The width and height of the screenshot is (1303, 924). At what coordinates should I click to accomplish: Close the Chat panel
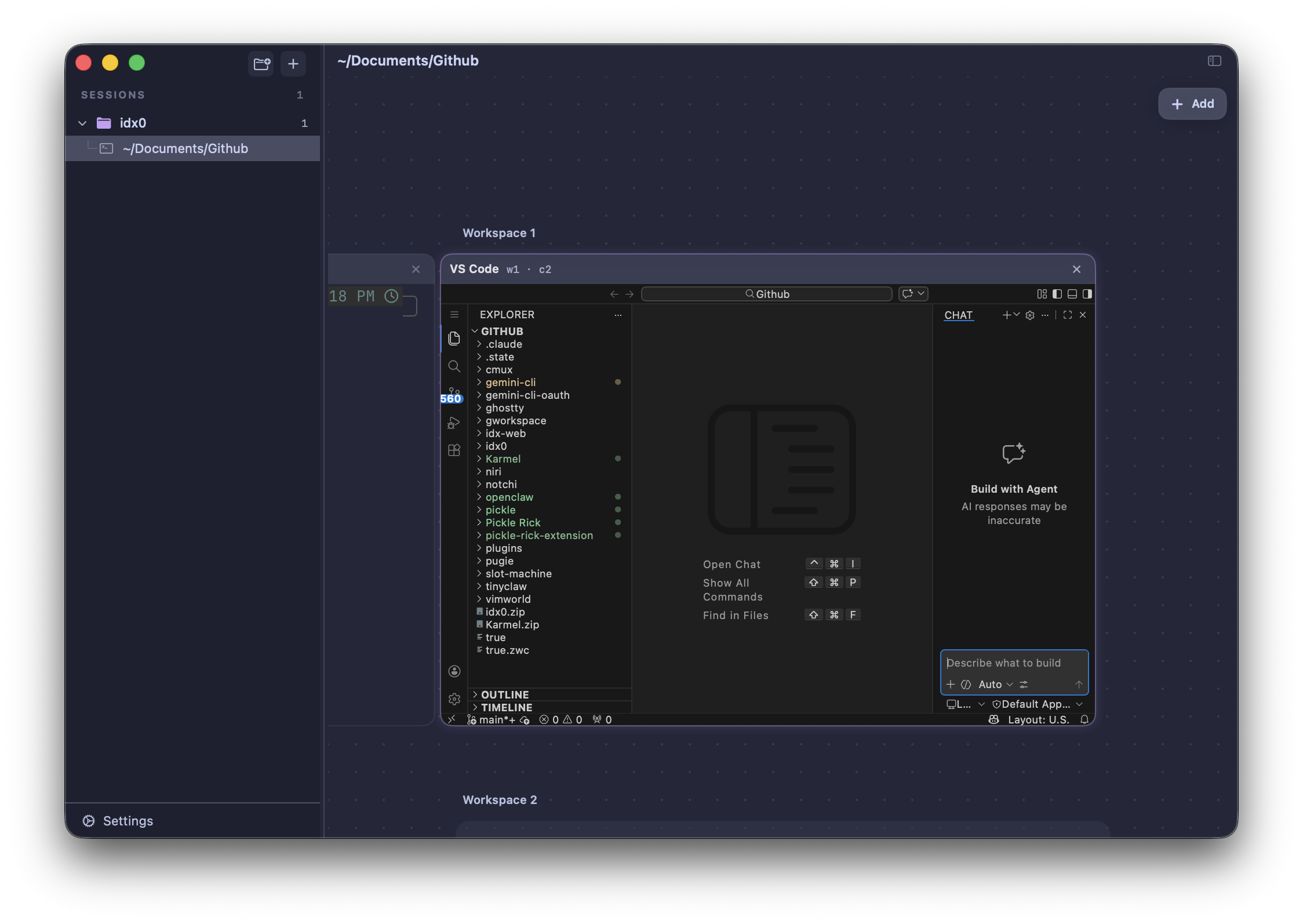(x=1083, y=315)
